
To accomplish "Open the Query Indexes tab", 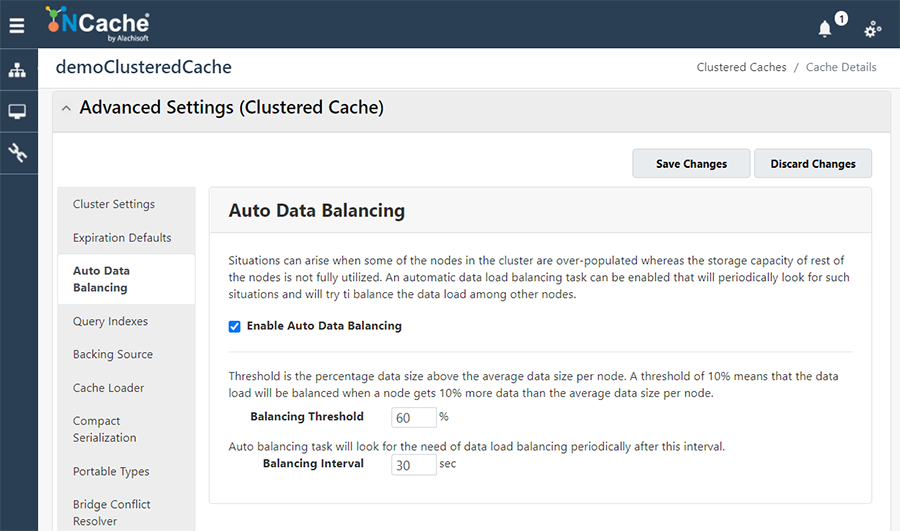I will coord(110,321).
